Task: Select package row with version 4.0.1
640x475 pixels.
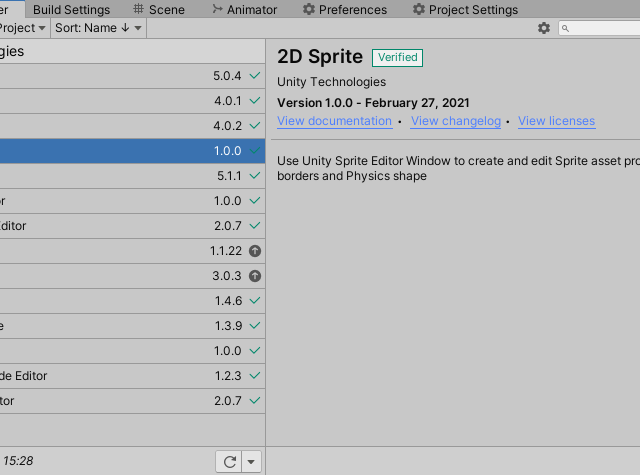Action: click(x=132, y=101)
